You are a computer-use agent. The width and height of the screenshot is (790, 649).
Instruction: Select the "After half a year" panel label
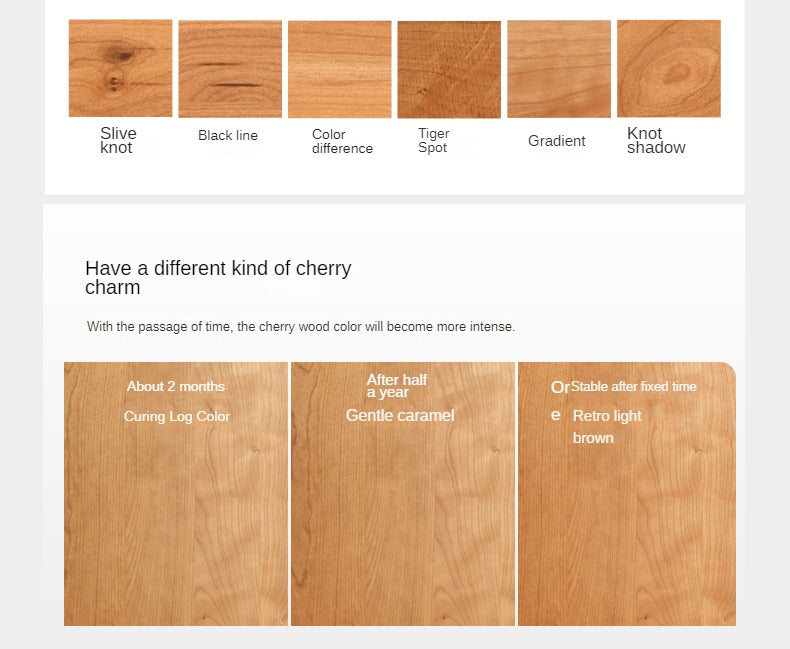[396, 386]
